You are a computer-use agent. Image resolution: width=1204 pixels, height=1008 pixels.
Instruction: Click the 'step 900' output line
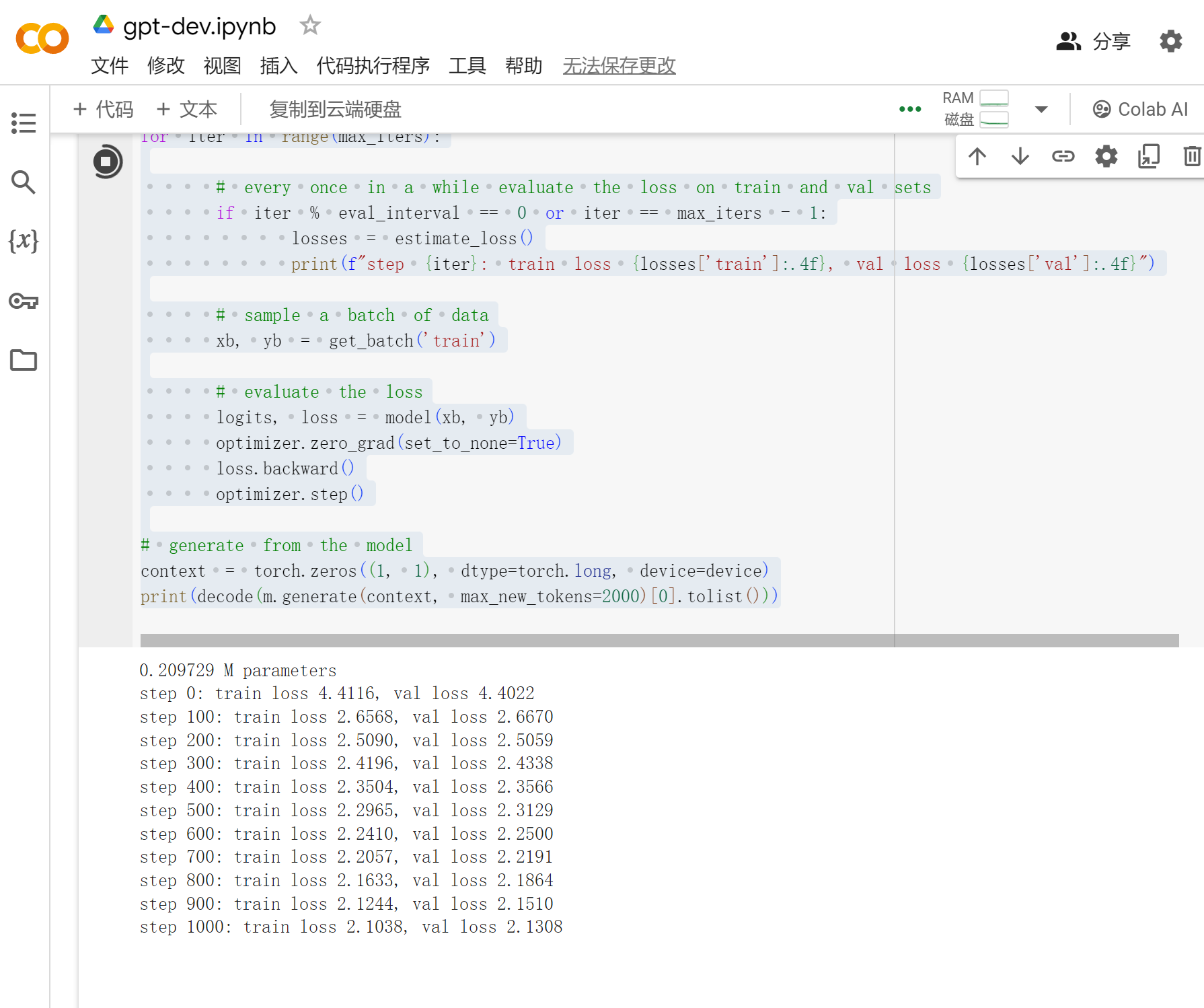click(x=346, y=904)
